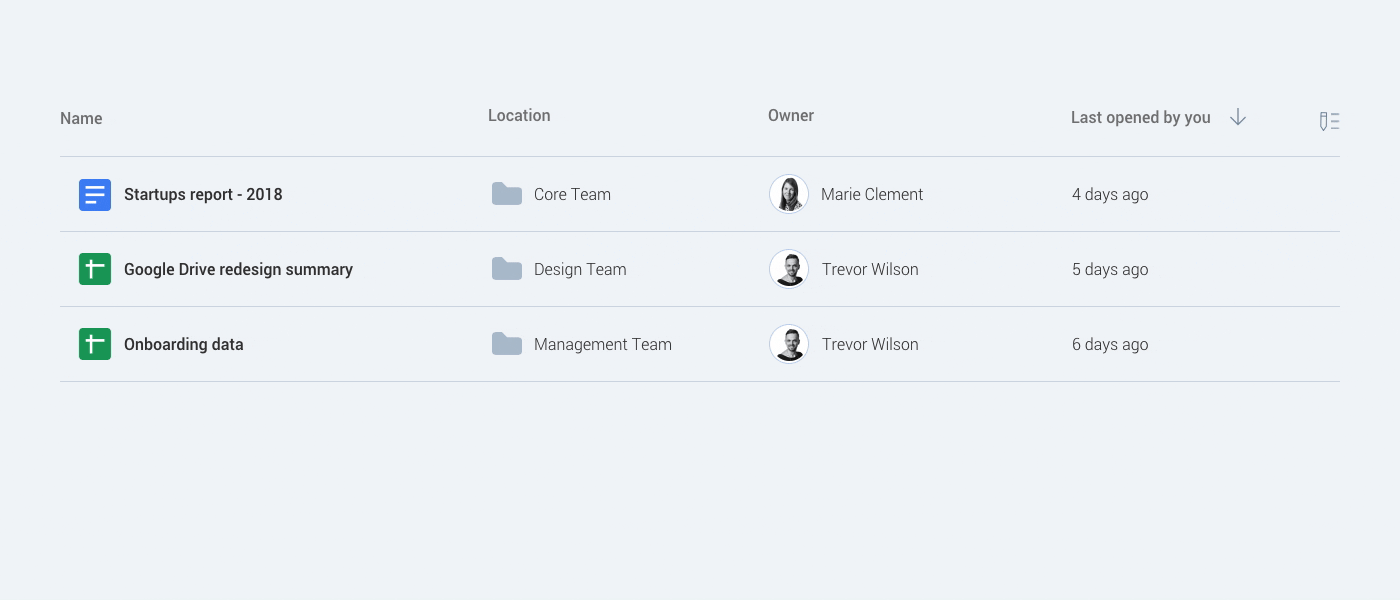Viewport: 1400px width, 600px height.
Task: Click the Design Team folder icon
Action: pos(507,269)
